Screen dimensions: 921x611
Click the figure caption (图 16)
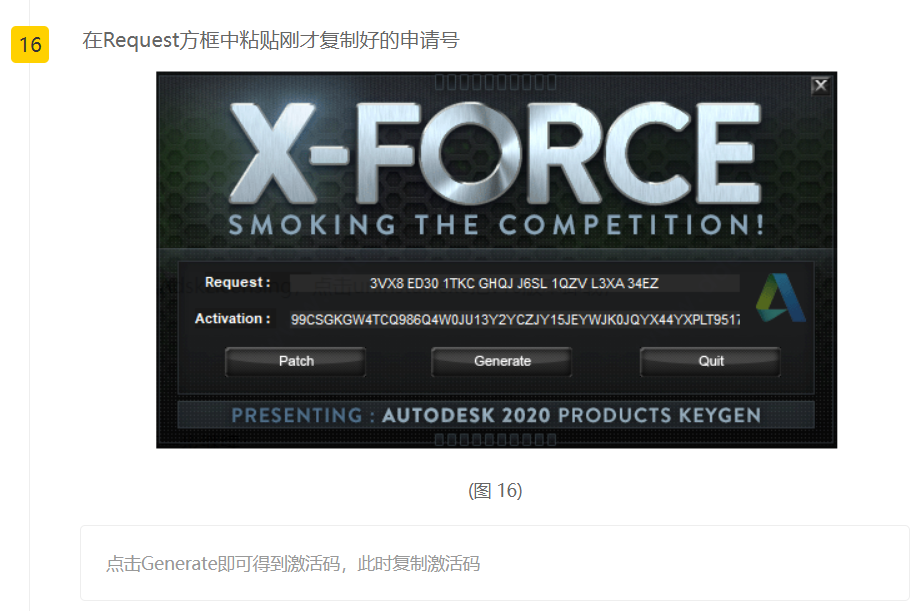click(495, 491)
